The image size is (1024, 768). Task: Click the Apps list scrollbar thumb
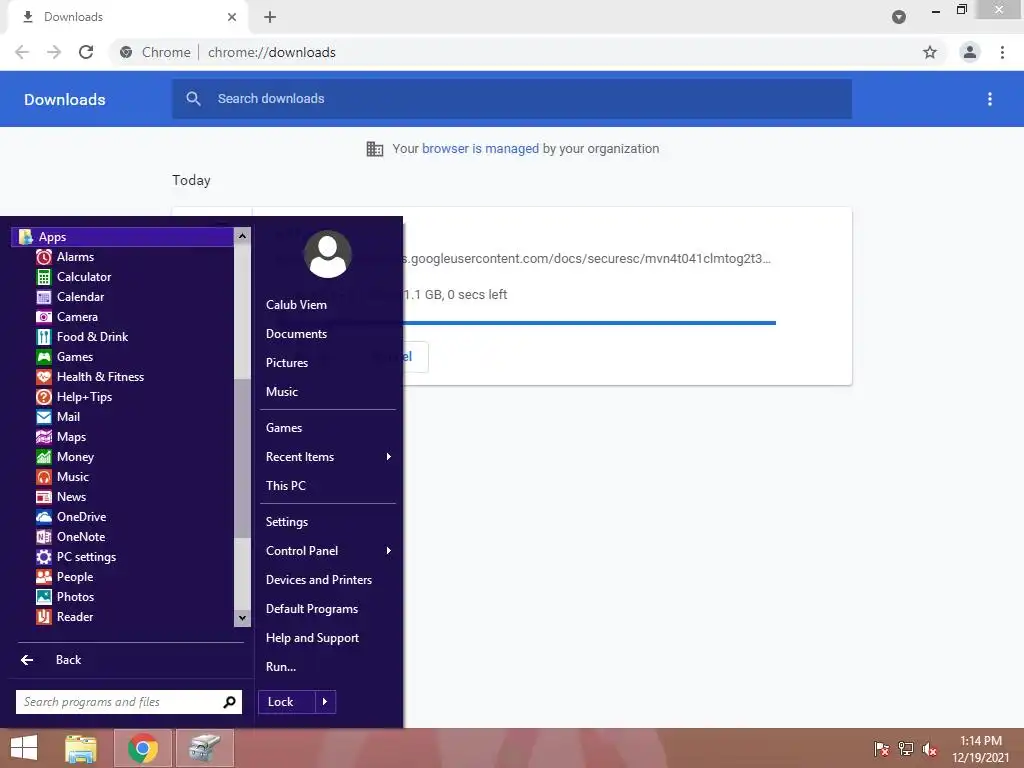coord(242,458)
